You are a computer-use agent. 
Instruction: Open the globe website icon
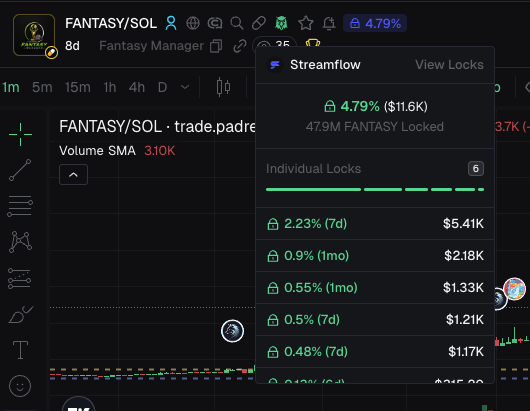point(193,23)
